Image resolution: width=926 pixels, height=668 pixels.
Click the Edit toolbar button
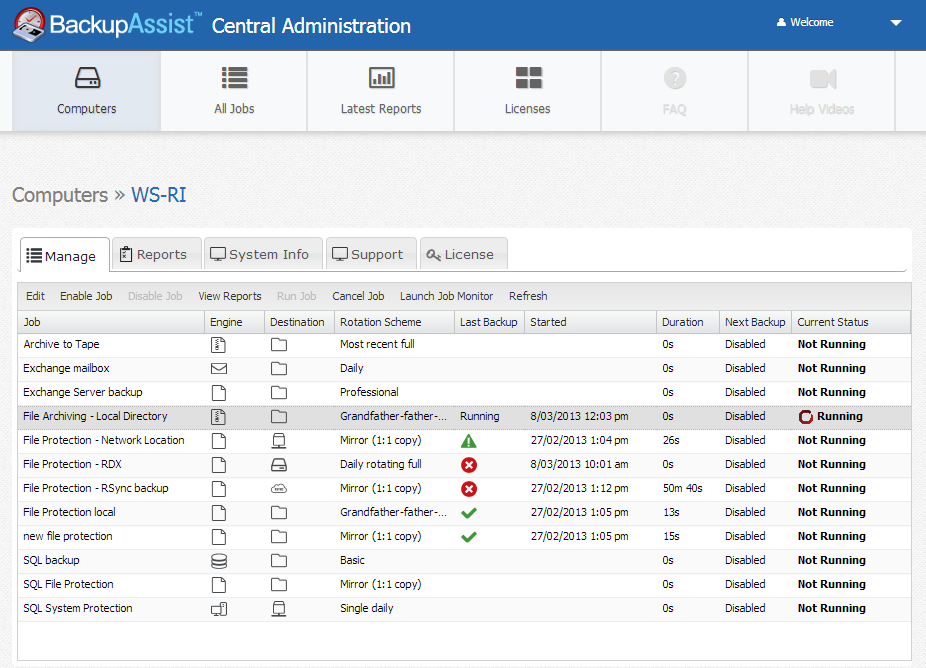coord(35,296)
